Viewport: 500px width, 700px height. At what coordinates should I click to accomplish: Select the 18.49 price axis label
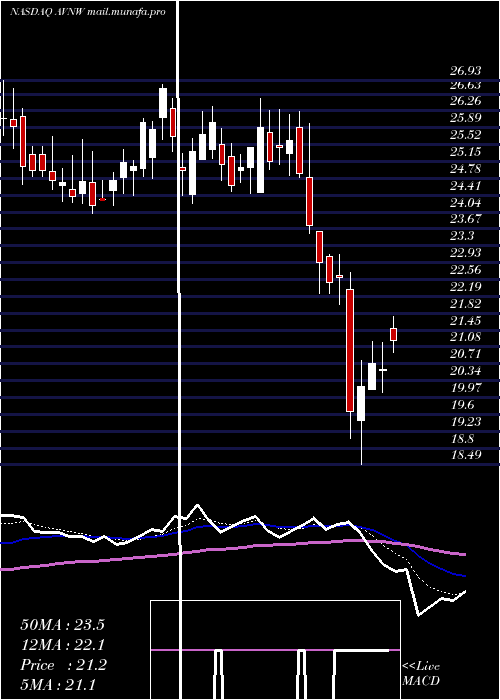coord(466,455)
